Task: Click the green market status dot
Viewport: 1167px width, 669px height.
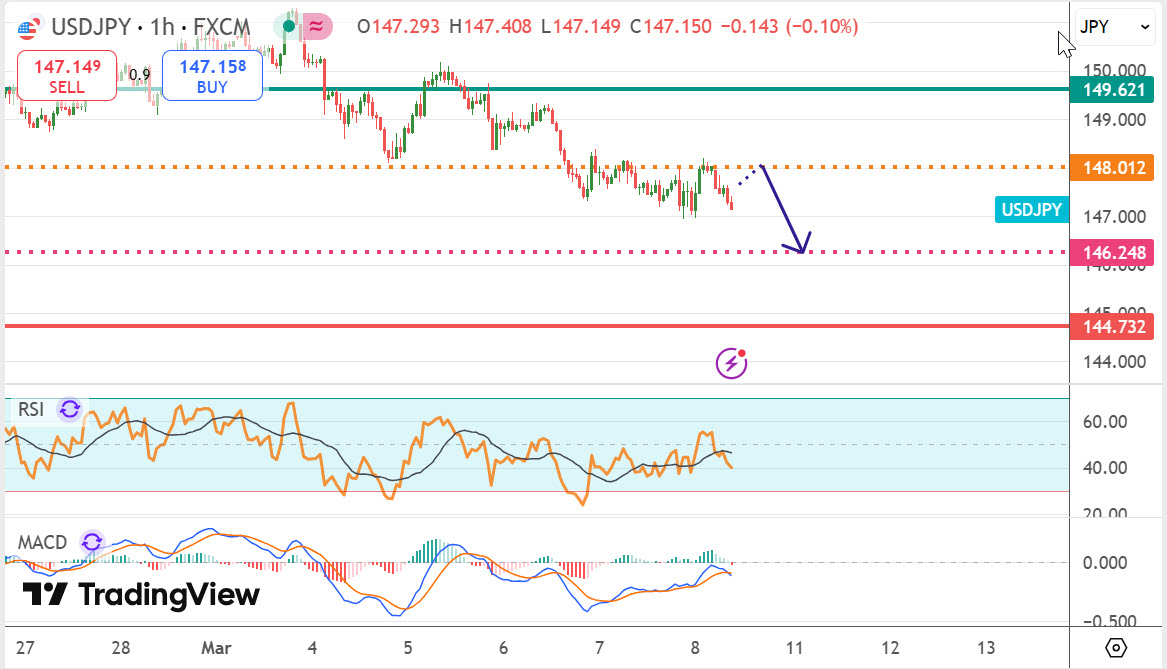Action: [287, 27]
